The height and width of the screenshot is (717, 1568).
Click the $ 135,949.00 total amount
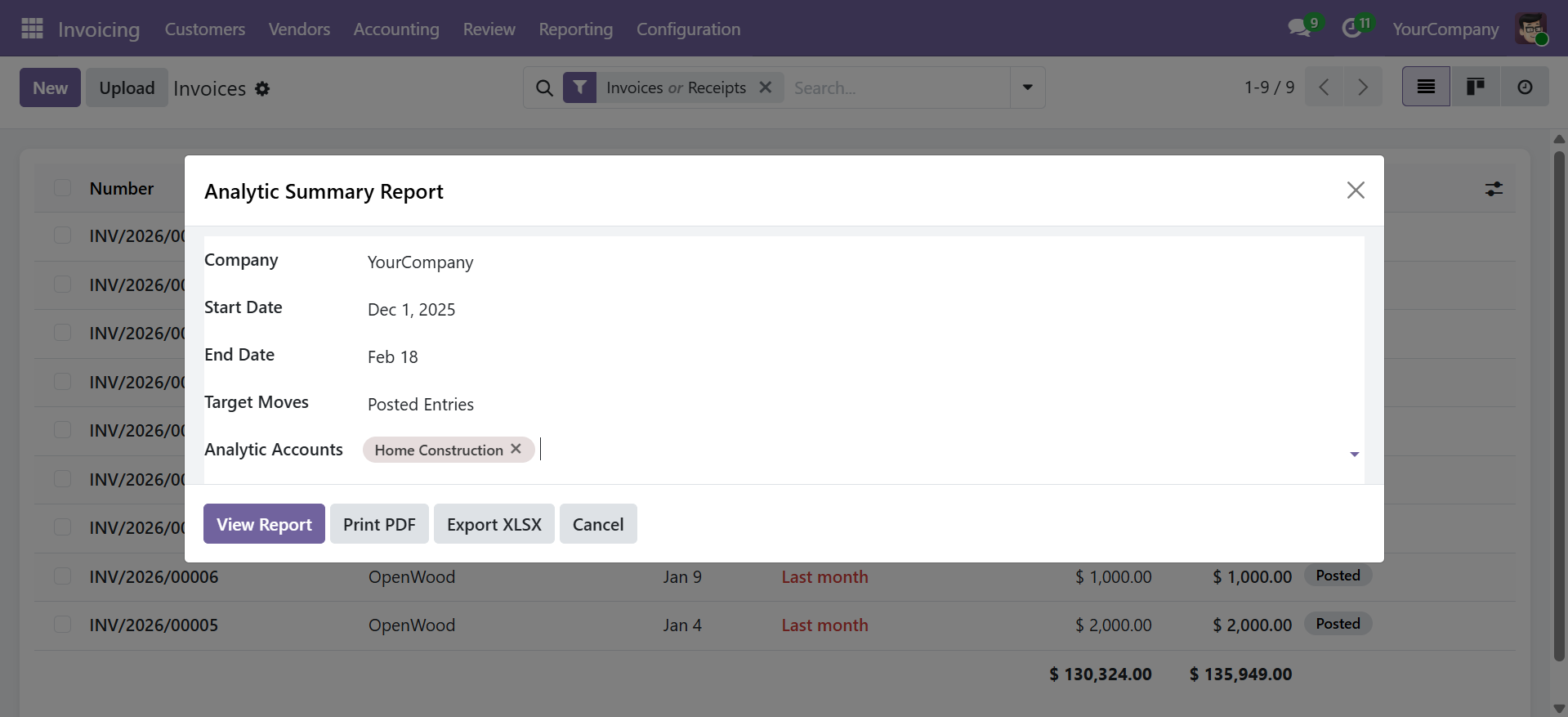(x=1240, y=674)
